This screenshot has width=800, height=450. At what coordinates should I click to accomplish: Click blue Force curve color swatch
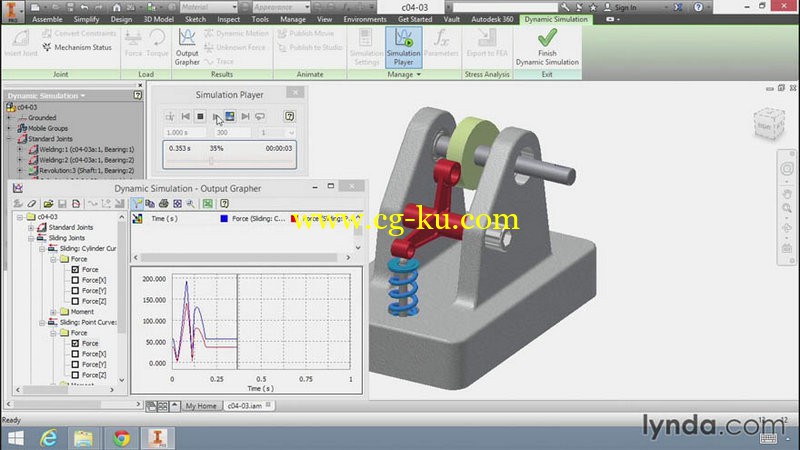click(x=223, y=218)
